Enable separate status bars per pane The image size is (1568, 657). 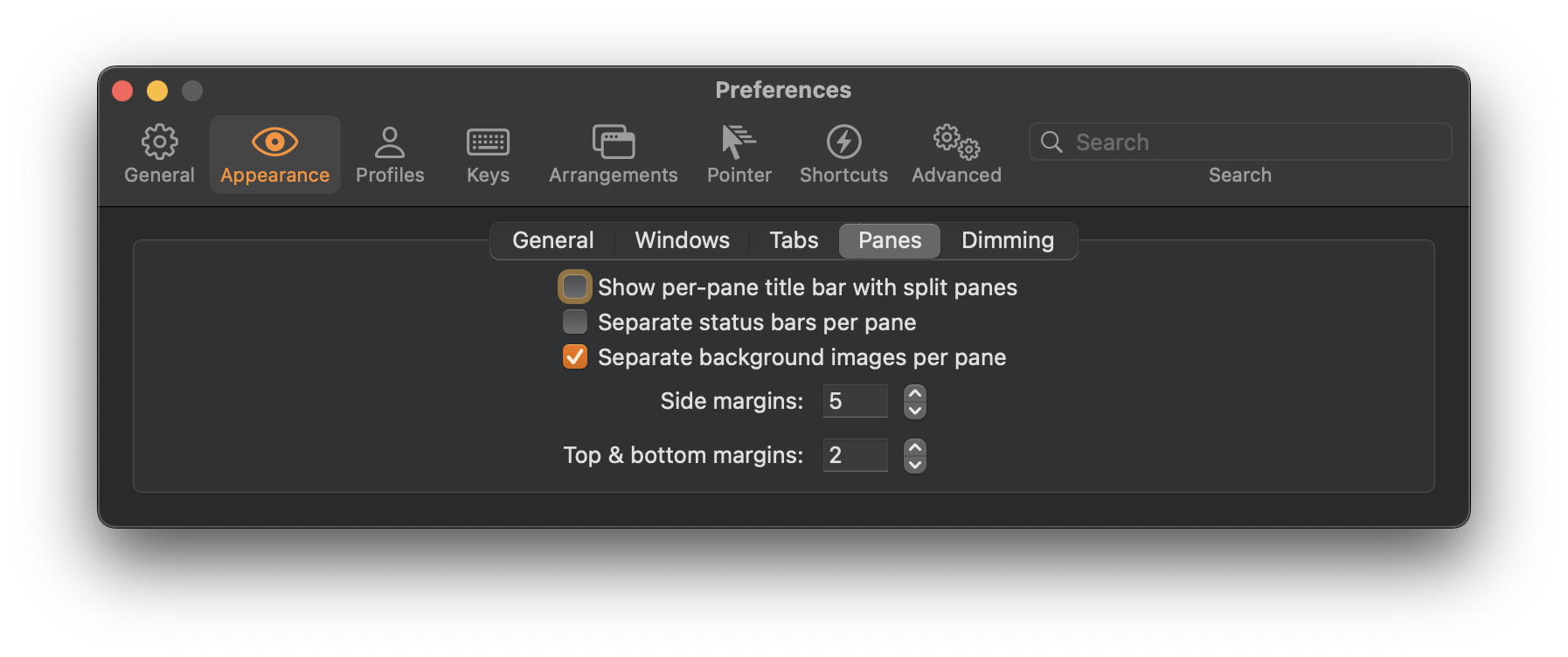coord(574,322)
